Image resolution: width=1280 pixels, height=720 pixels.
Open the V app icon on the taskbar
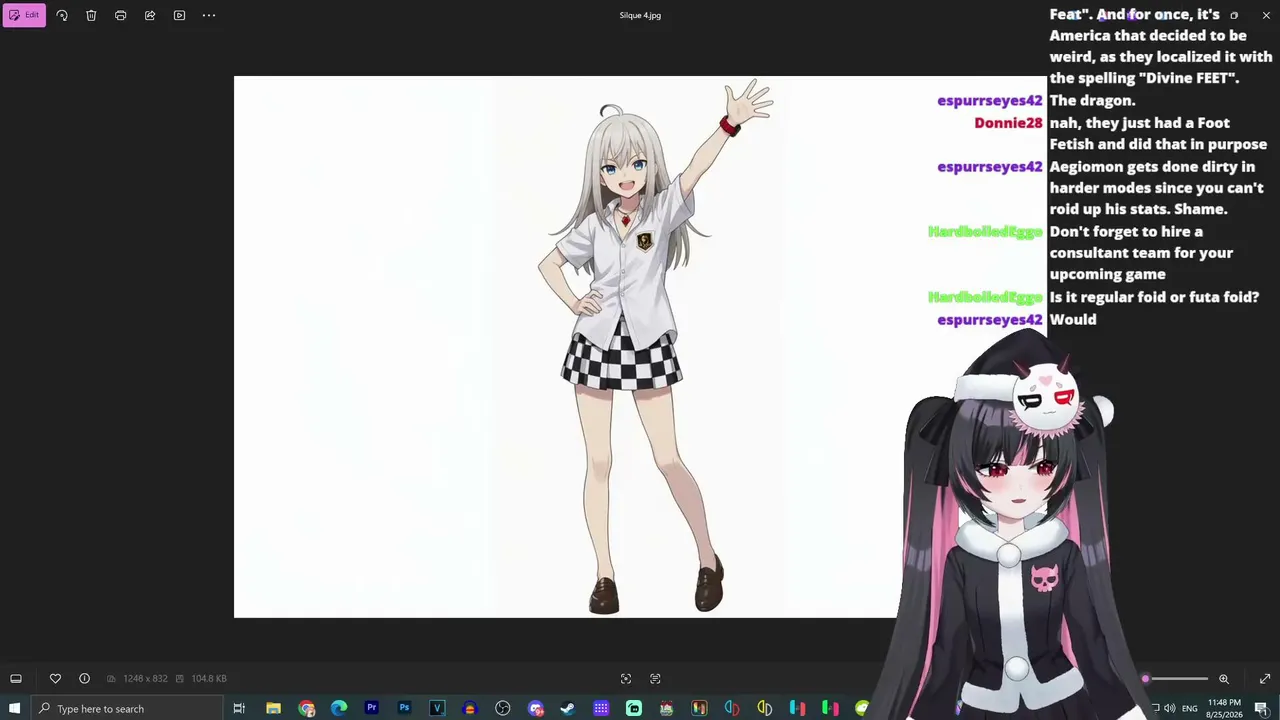437,708
